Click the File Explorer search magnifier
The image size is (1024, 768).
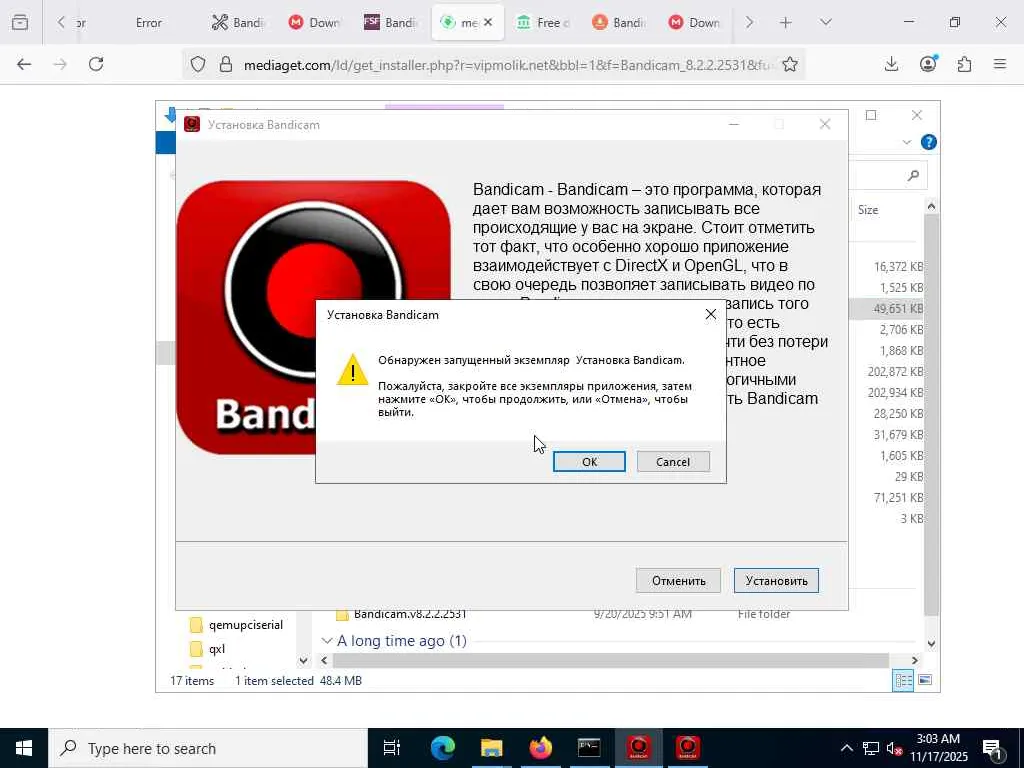914,175
